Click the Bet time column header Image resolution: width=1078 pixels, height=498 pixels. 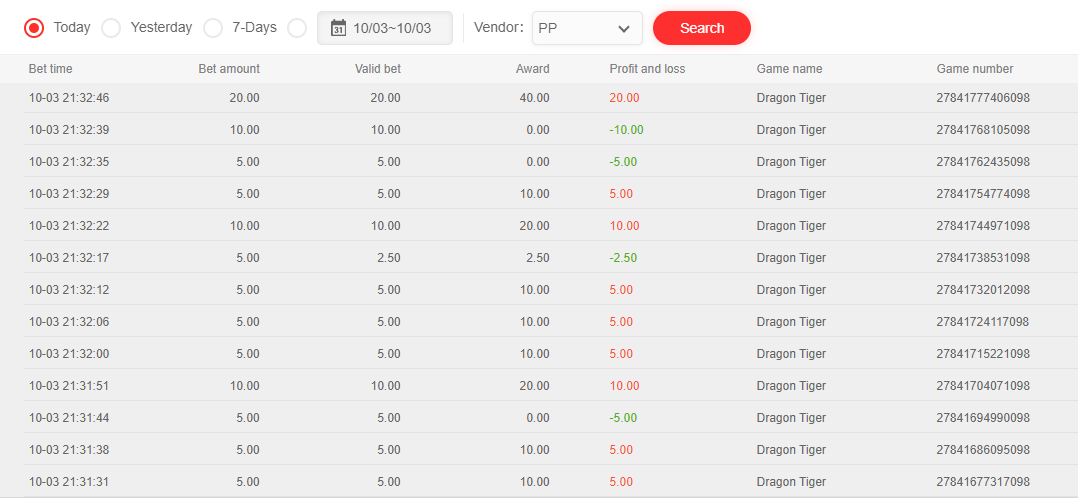pos(51,69)
